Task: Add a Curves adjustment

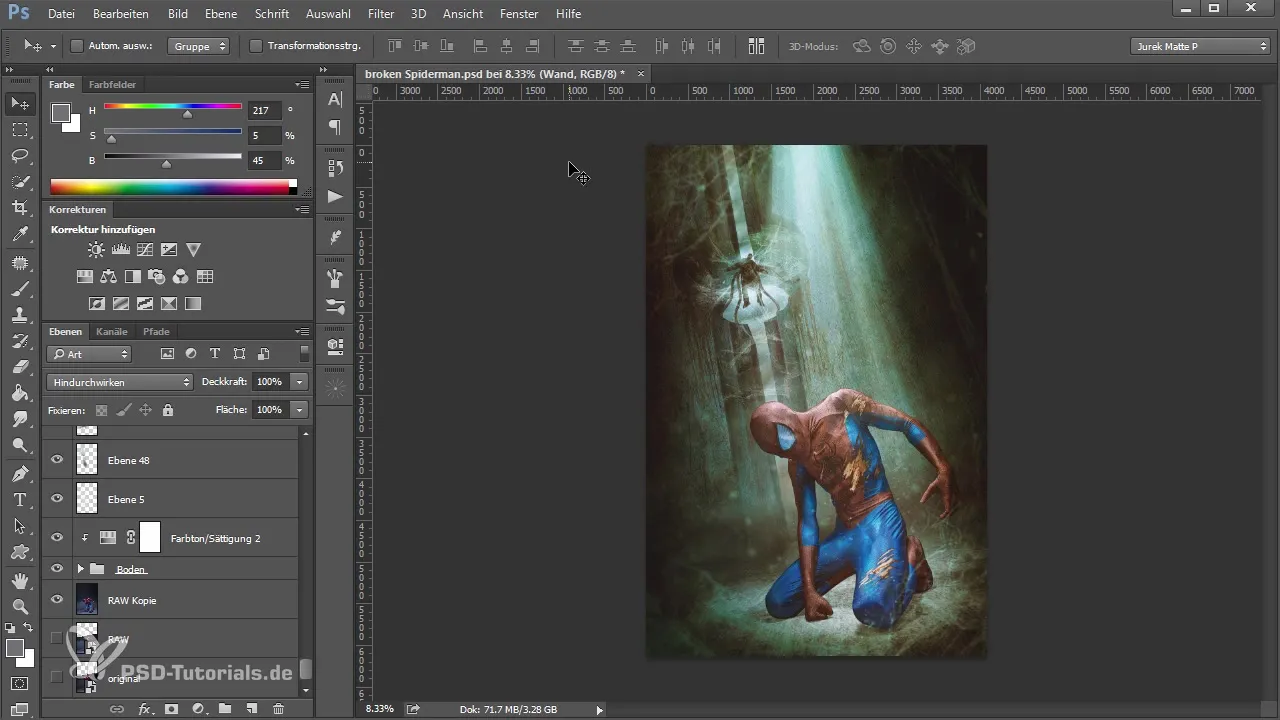Action: [145, 250]
